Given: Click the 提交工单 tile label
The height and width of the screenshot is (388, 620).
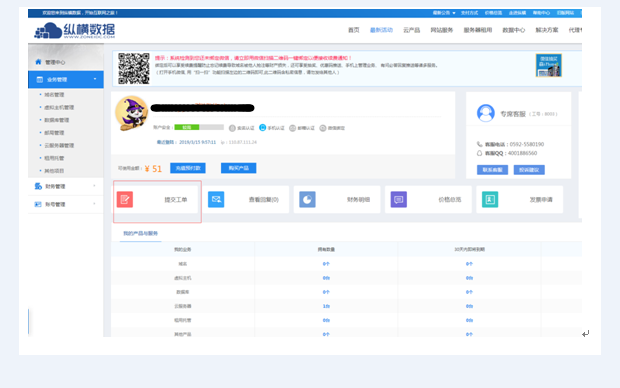Looking at the screenshot, I should (176, 199).
